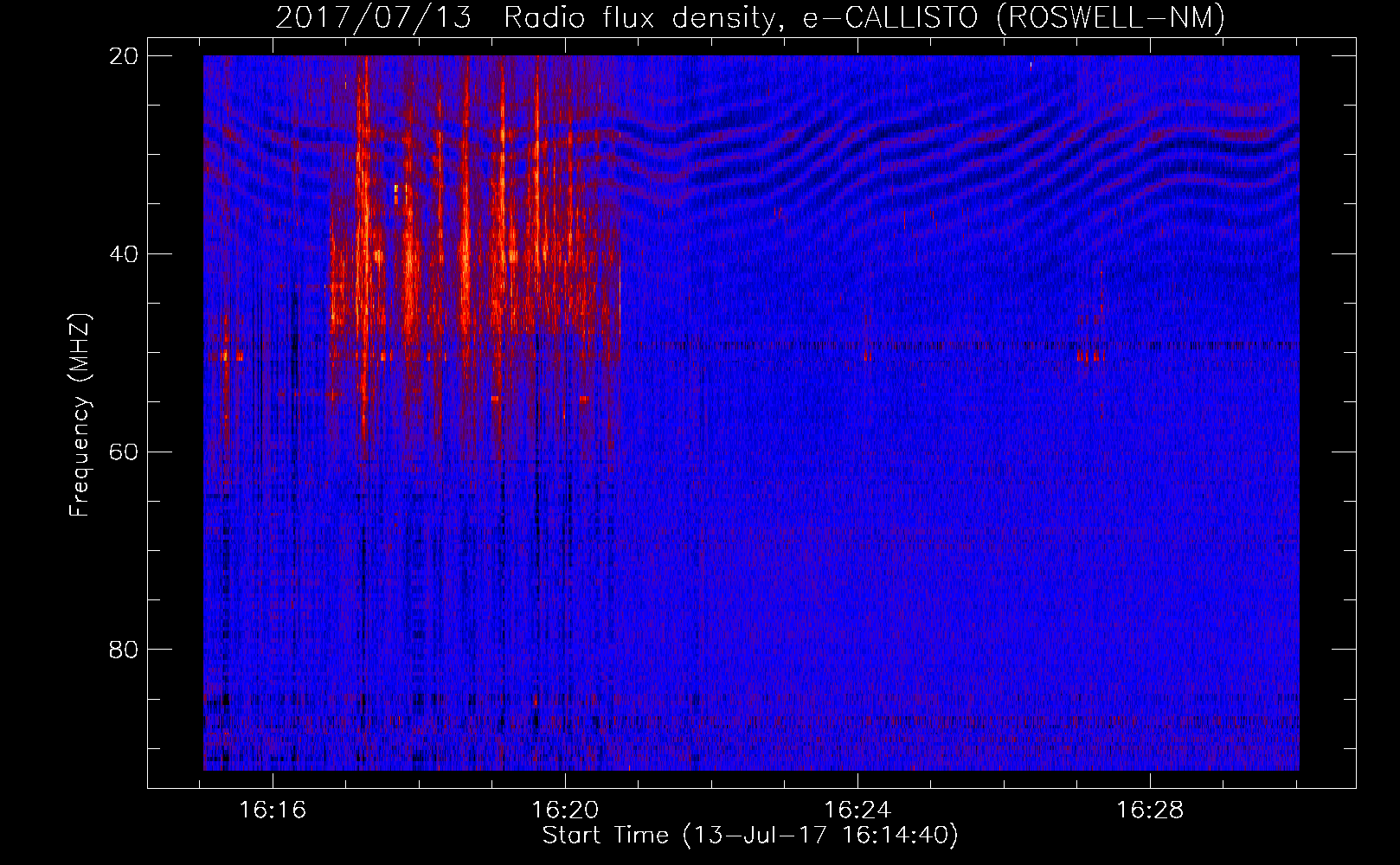This screenshot has height=865, width=1400.
Task: Click the 'Start Time (13-Jul-17 16:14:40)' label
Action: (750, 836)
